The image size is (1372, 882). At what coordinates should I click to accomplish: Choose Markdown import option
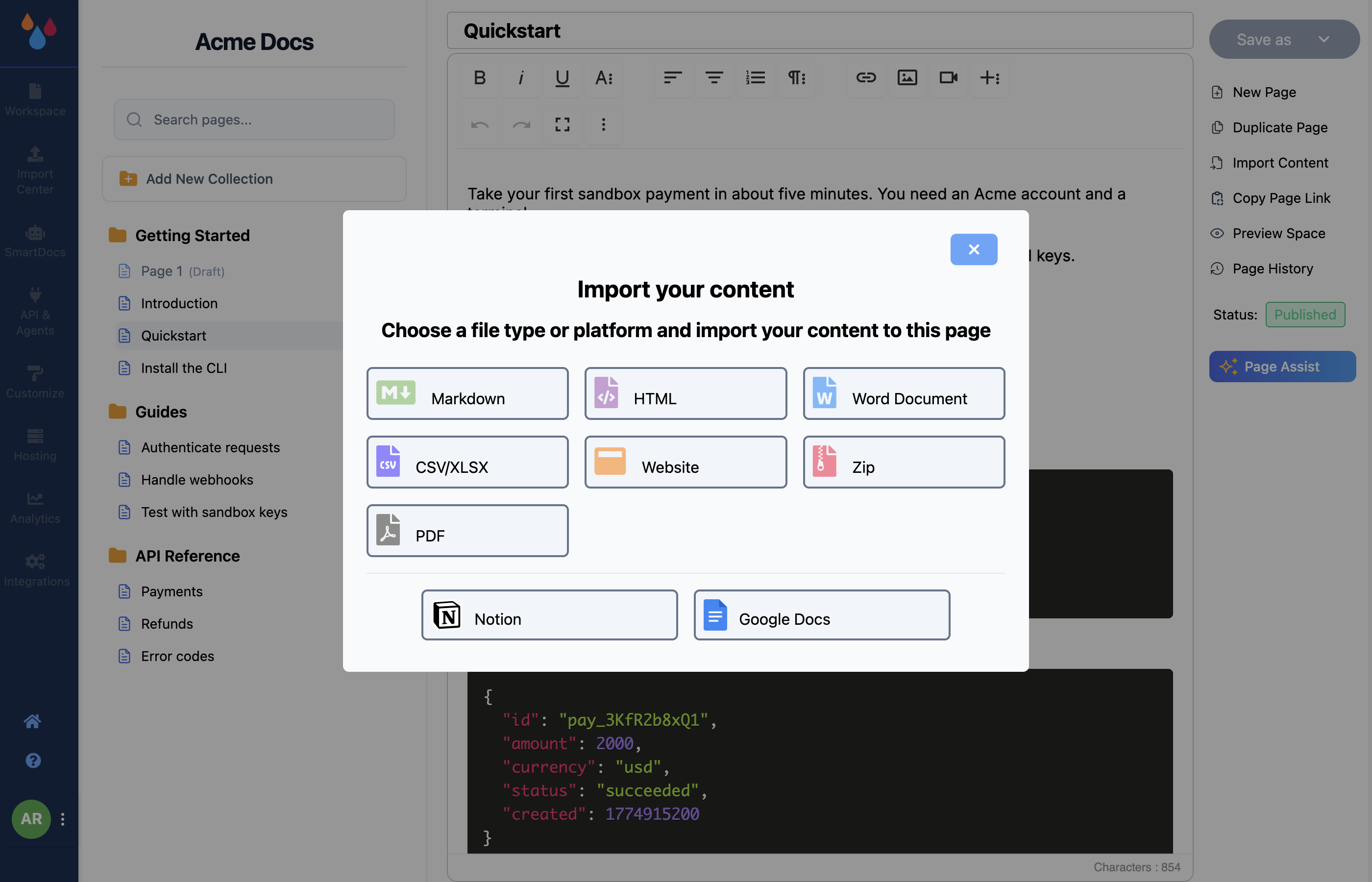(x=467, y=393)
